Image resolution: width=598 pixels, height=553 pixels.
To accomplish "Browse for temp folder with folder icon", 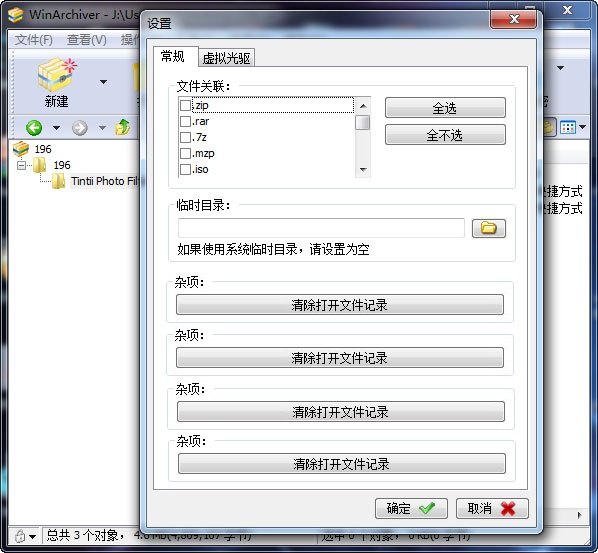I will pos(489,228).
